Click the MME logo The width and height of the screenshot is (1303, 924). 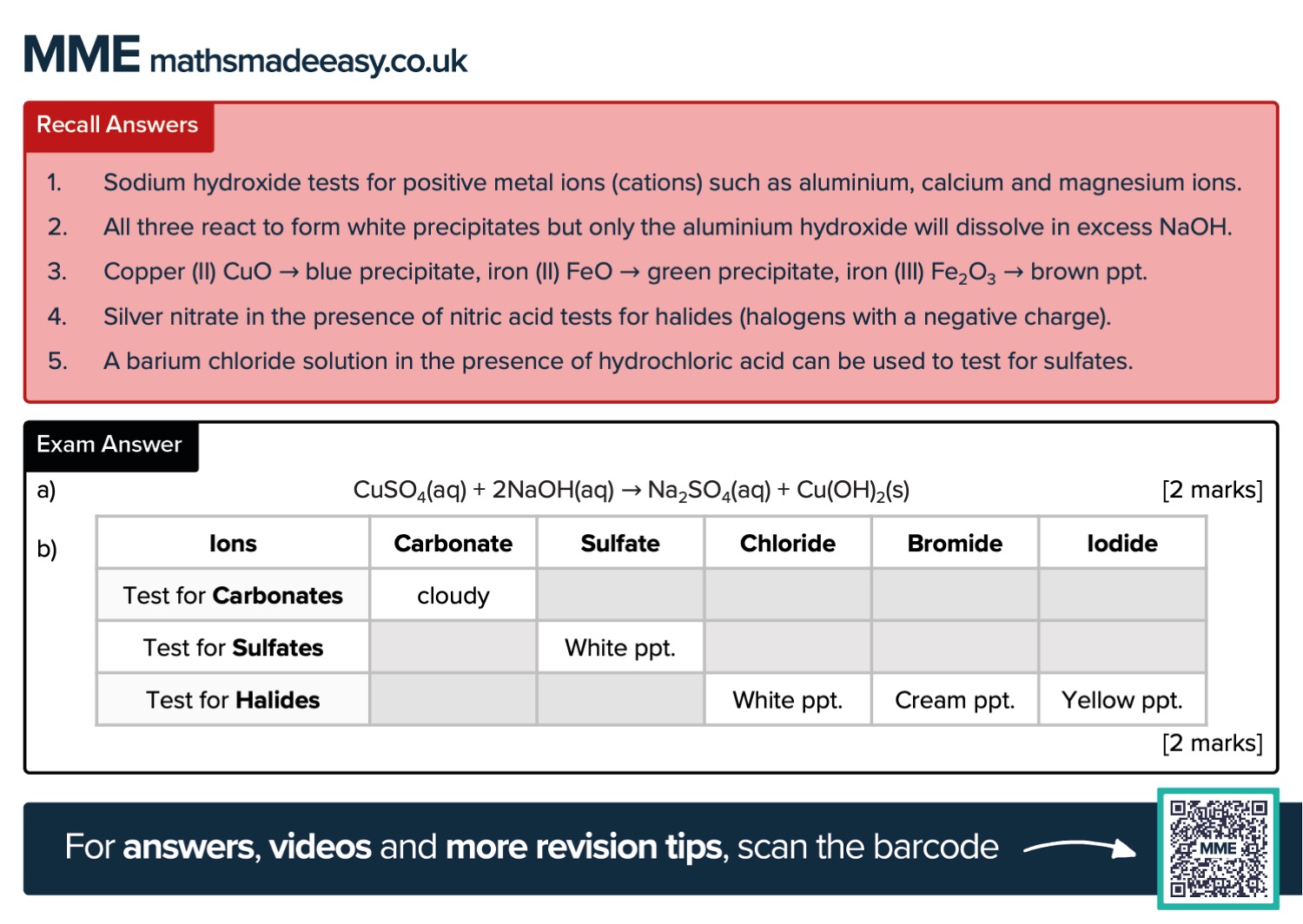81,56
